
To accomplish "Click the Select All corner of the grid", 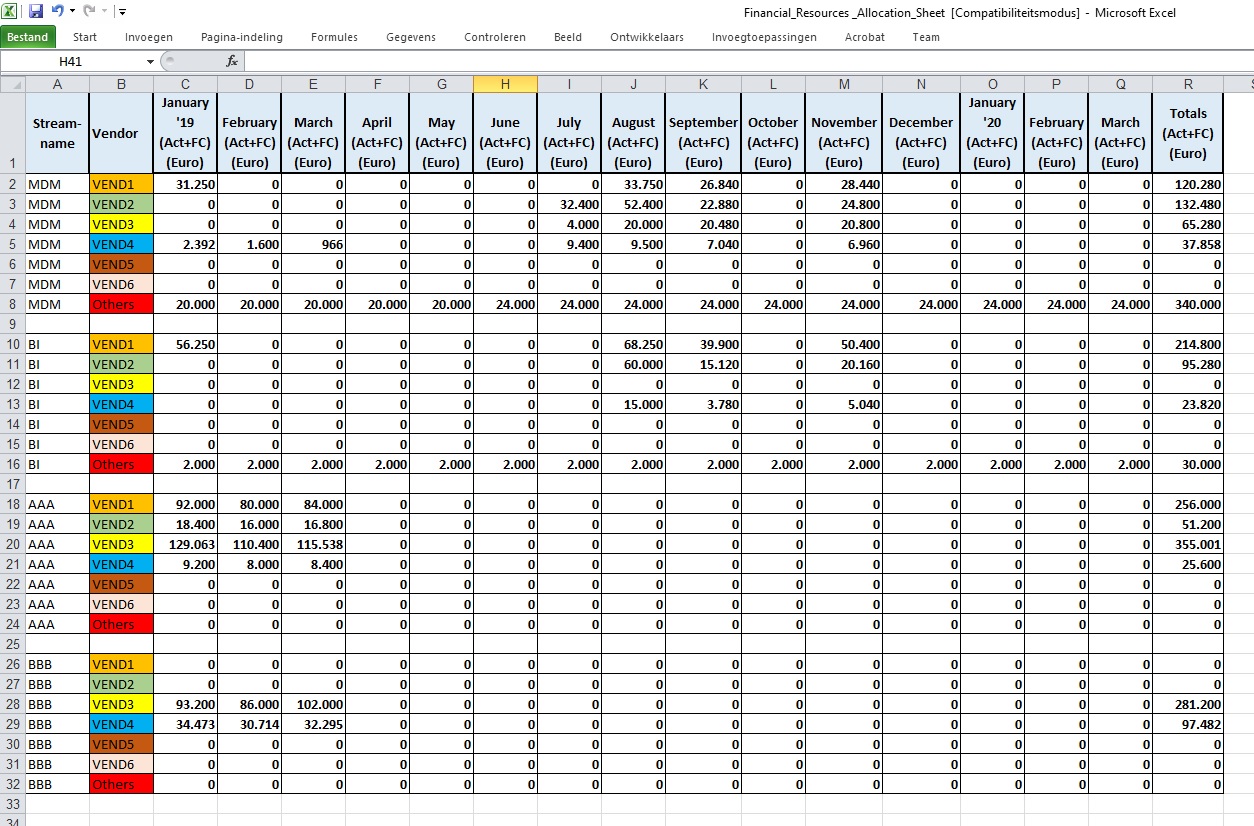I will pos(12,84).
